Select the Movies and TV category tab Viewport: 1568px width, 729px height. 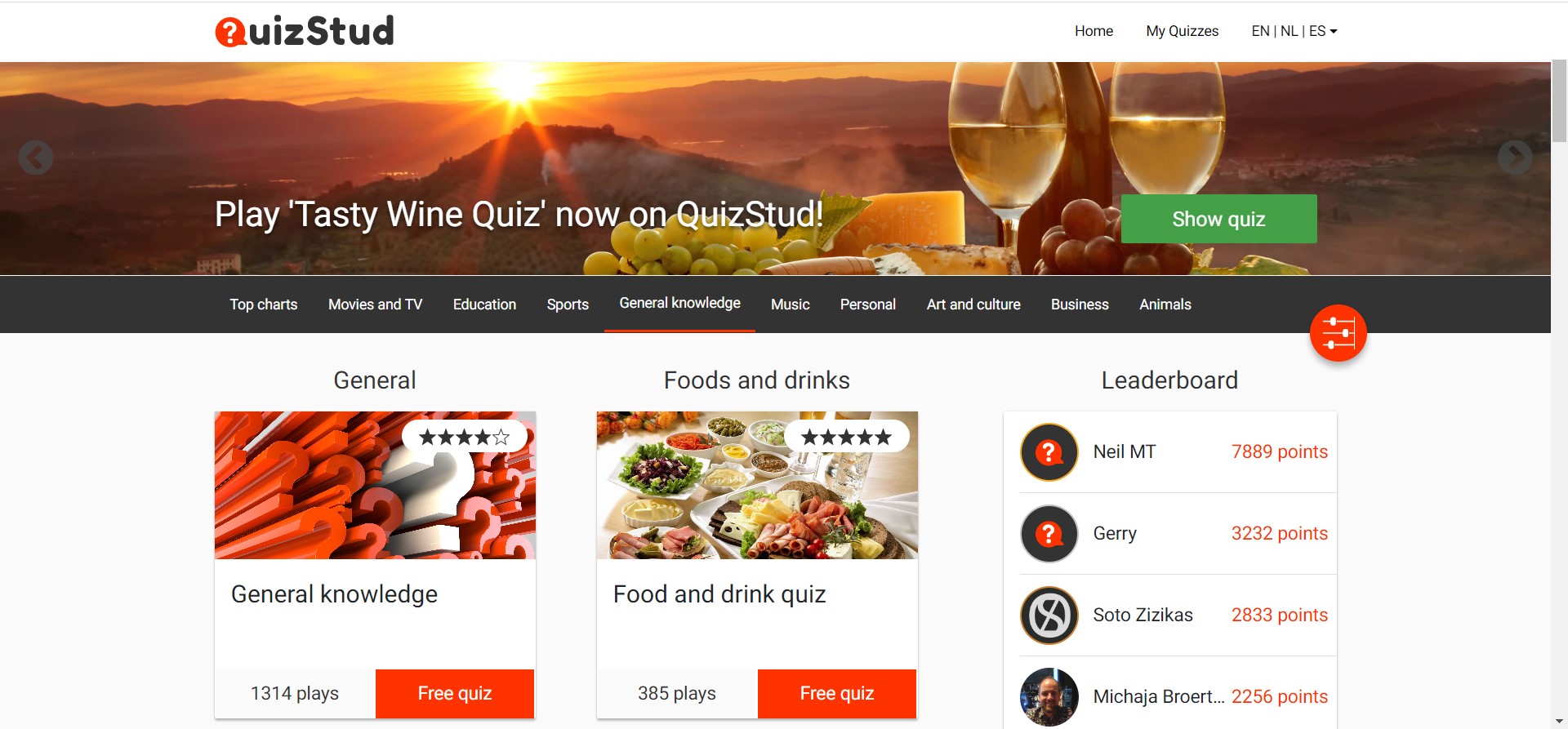click(x=375, y=304)
